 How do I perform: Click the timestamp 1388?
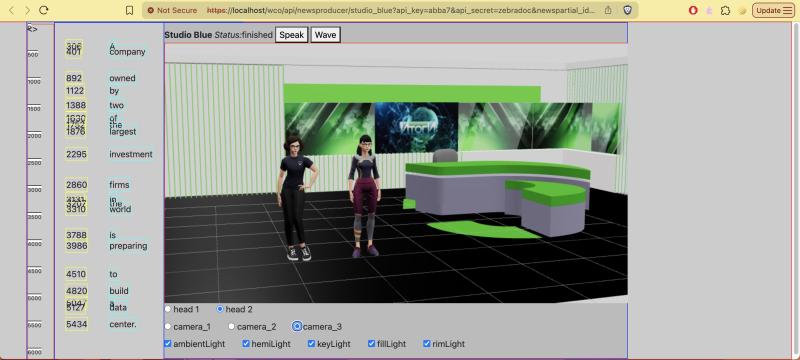pos(76,106)
